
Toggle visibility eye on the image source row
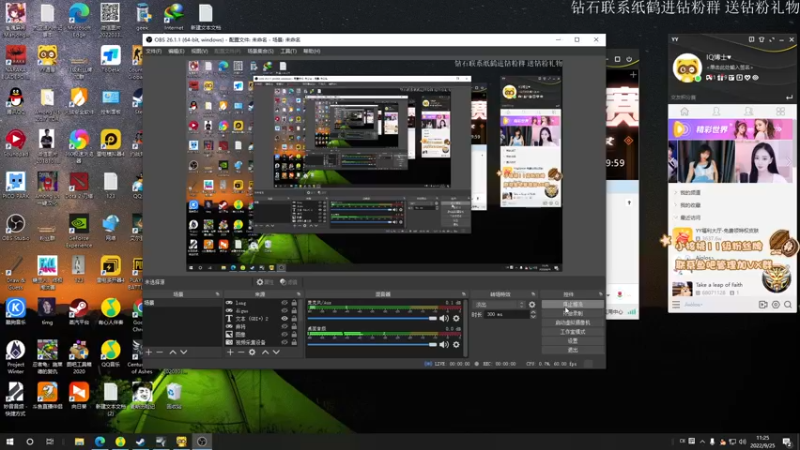(285, 334)
